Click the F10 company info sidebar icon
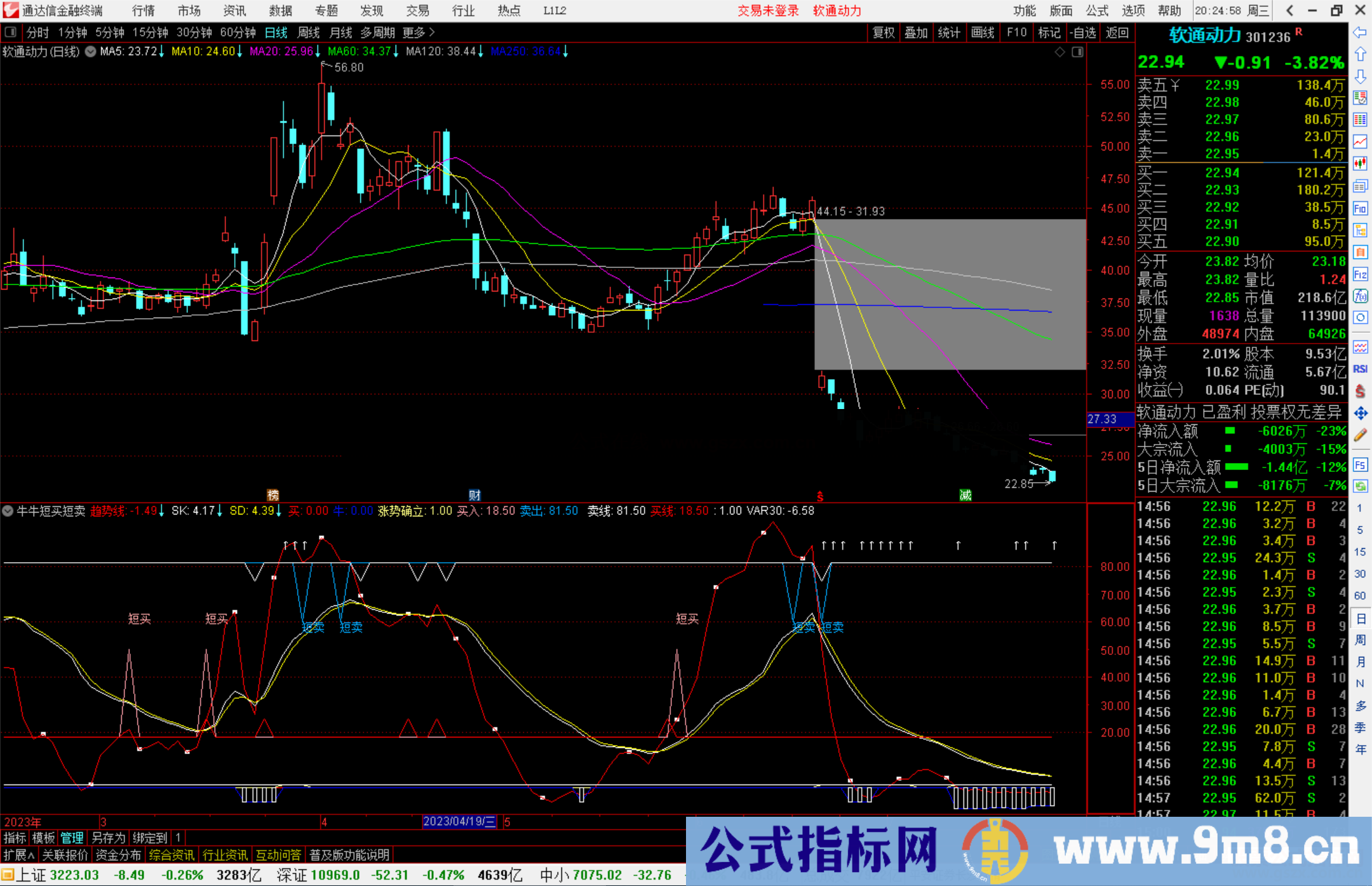The image size is (1372, 886). pyautogui.click(x=1360, y=208)
